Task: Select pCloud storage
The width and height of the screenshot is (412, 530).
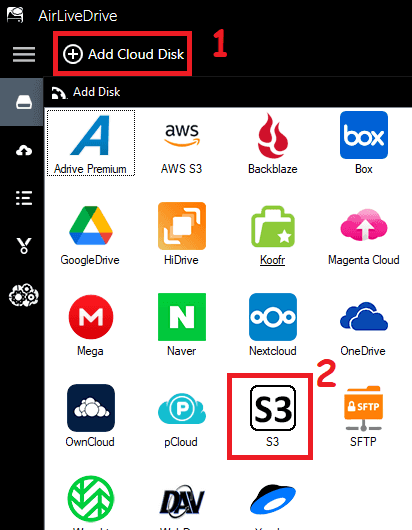Action: point(181,417)
